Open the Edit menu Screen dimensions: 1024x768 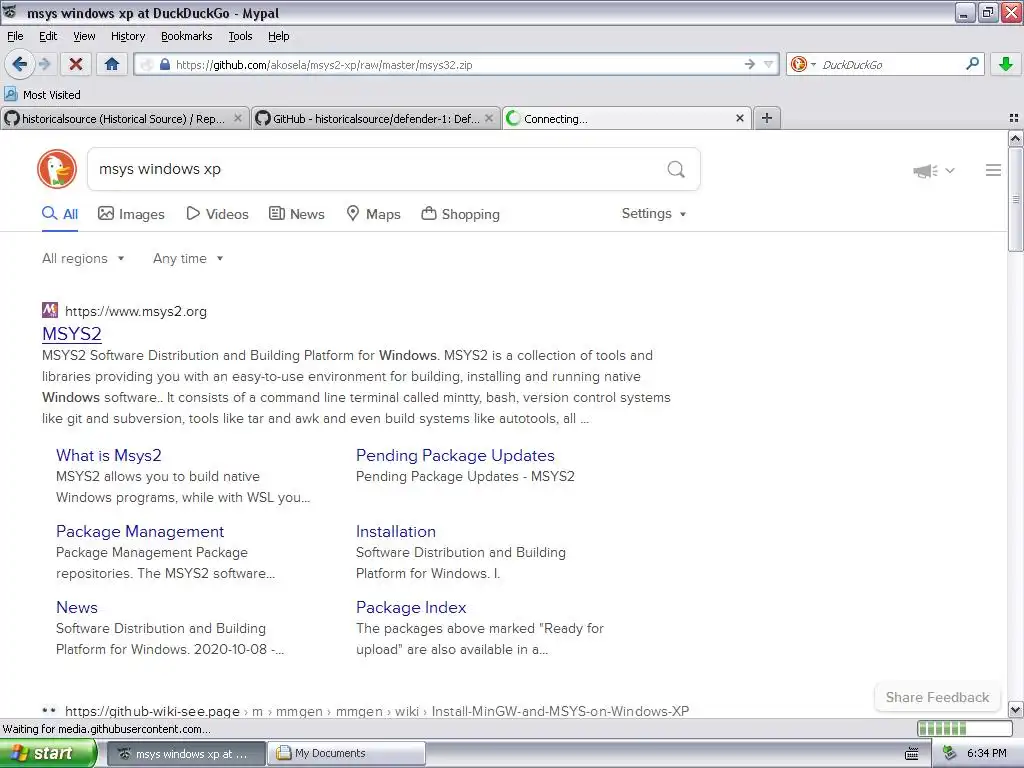48,36
